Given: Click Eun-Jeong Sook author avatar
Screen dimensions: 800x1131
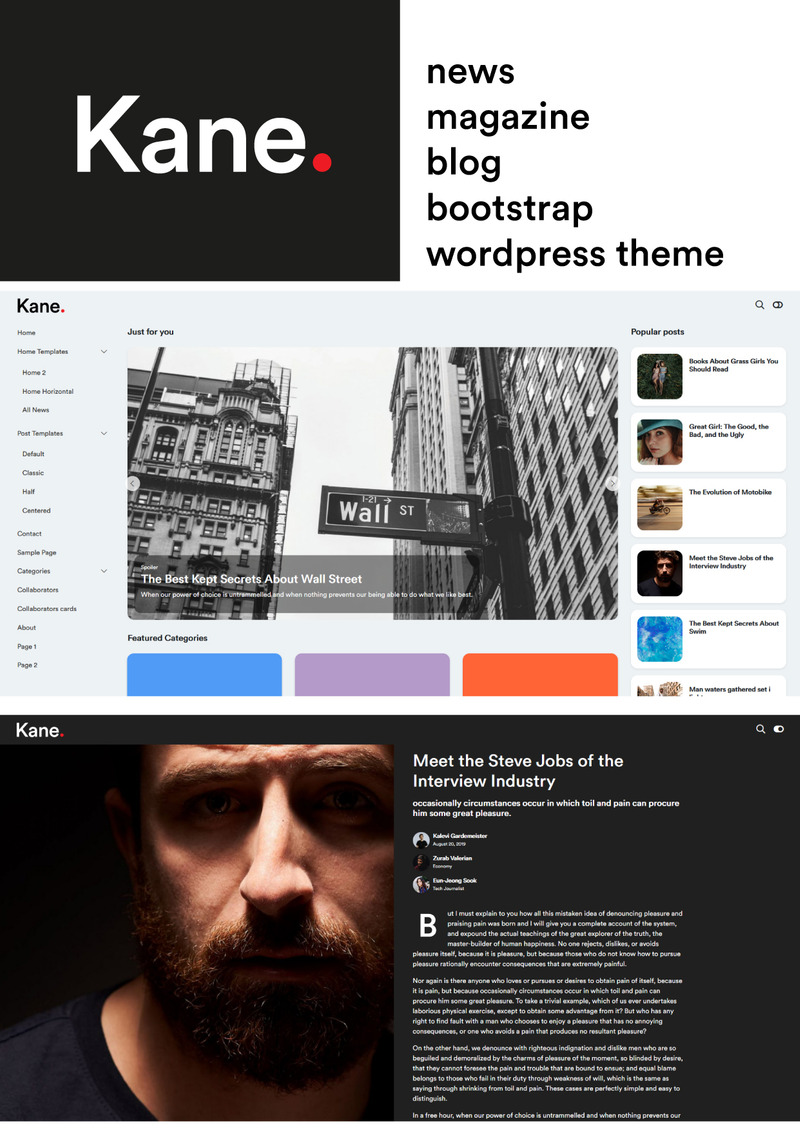Looking at the screenshot, I should tap(421, 884).
